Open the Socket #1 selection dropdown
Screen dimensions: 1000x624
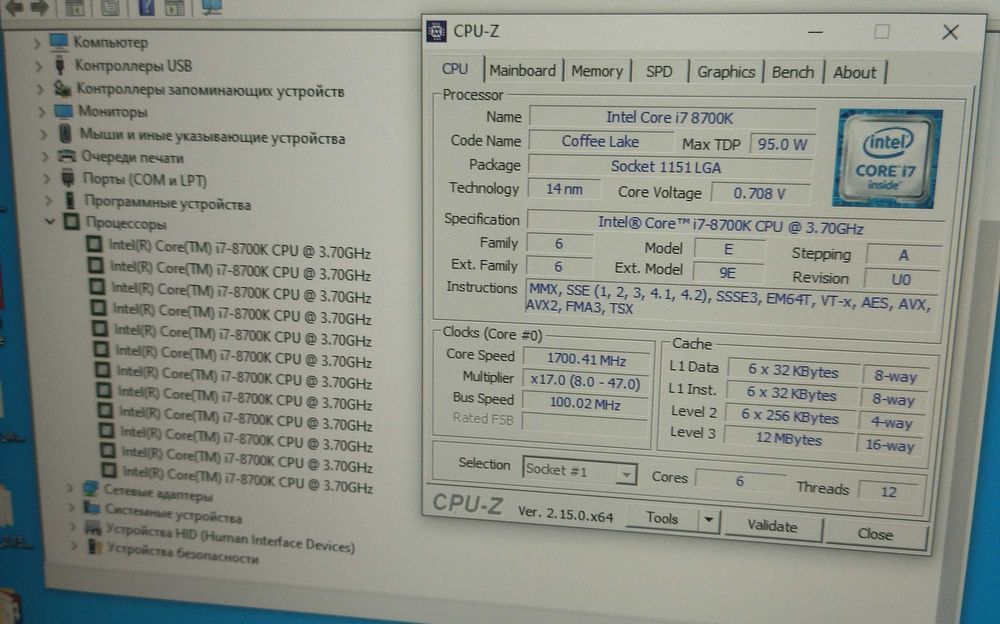click(x=626, y=474)
